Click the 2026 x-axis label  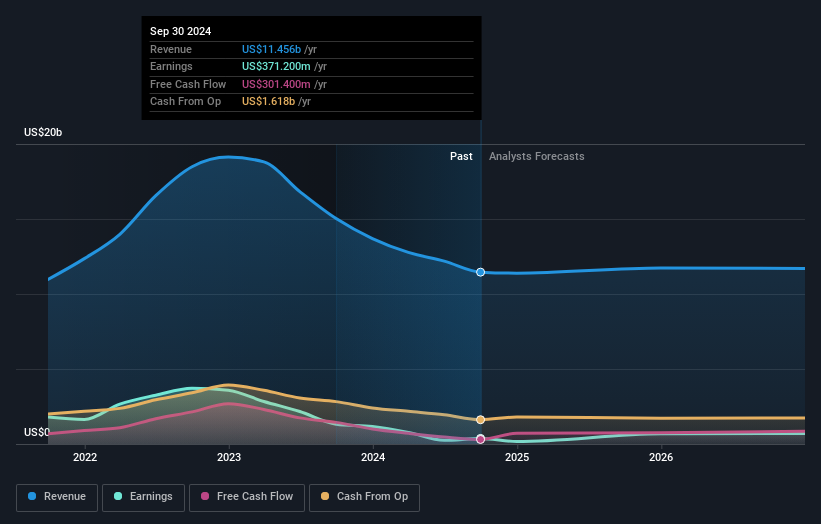(x=661, y=457)
